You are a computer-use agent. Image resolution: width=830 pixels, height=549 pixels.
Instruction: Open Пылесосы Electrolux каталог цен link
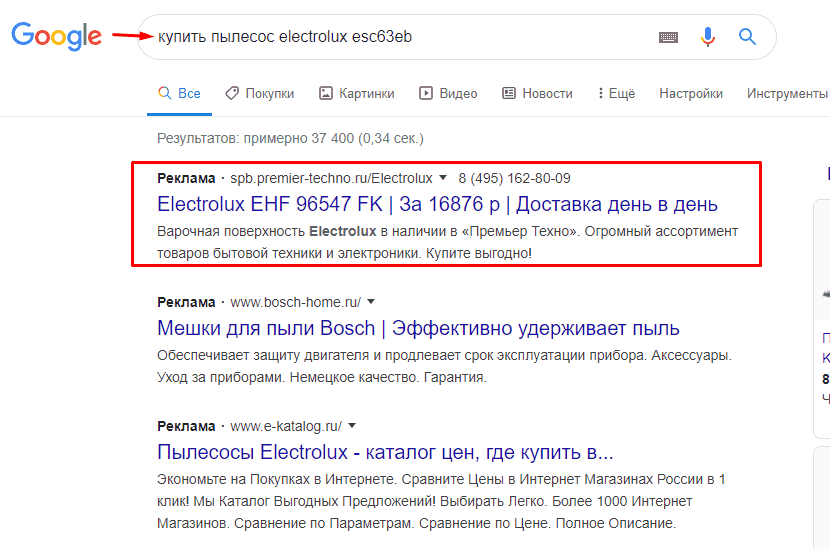click(x=385, y=452)
